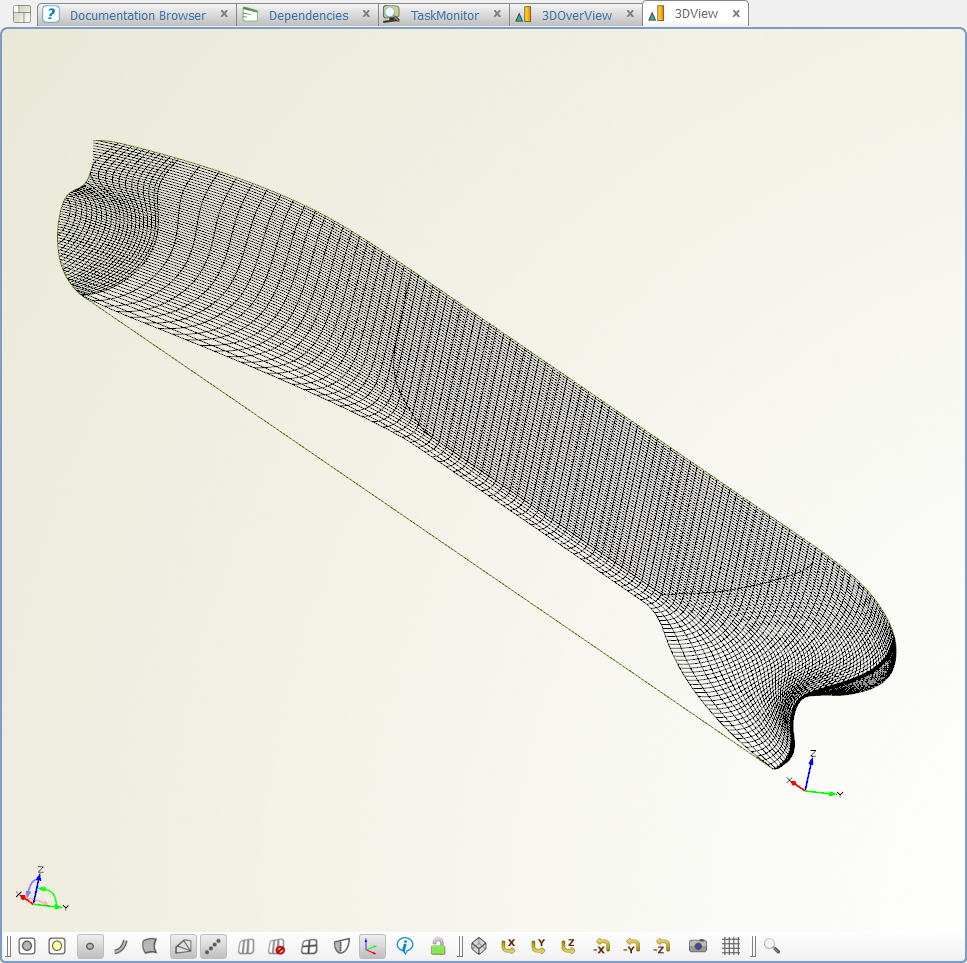Click the blue info bubble icon
The height and width of the screenshot is (963, 967).
(405, 946)
